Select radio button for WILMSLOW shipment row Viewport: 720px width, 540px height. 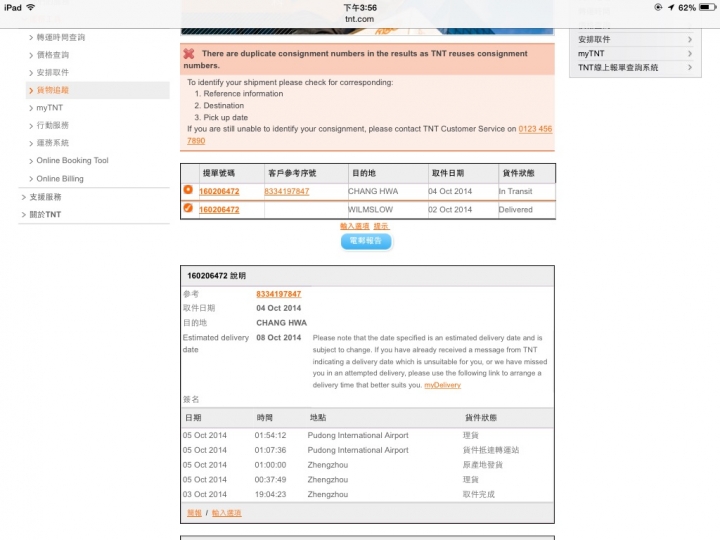pyautogui.click(x=188, y=208)
